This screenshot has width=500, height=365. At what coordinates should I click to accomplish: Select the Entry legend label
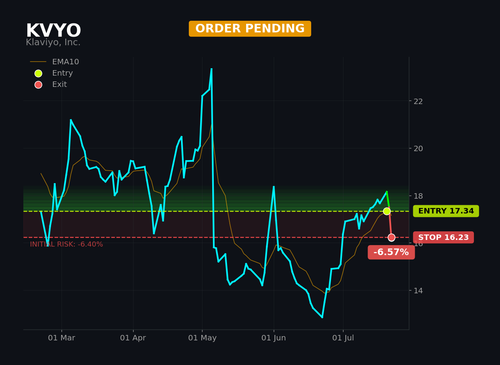point(62,73)
